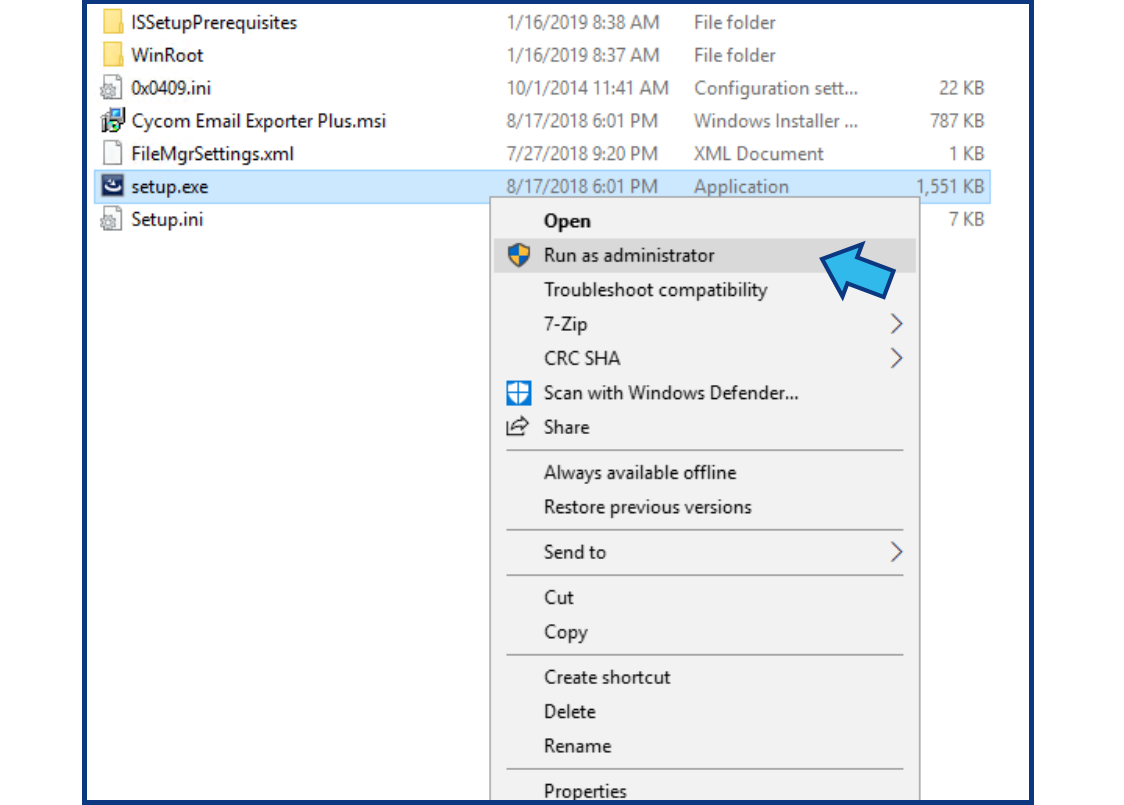Screen dimensions: 1124x805
Task: Expand the CRC SHA submenu
Action: click(580, 358)
